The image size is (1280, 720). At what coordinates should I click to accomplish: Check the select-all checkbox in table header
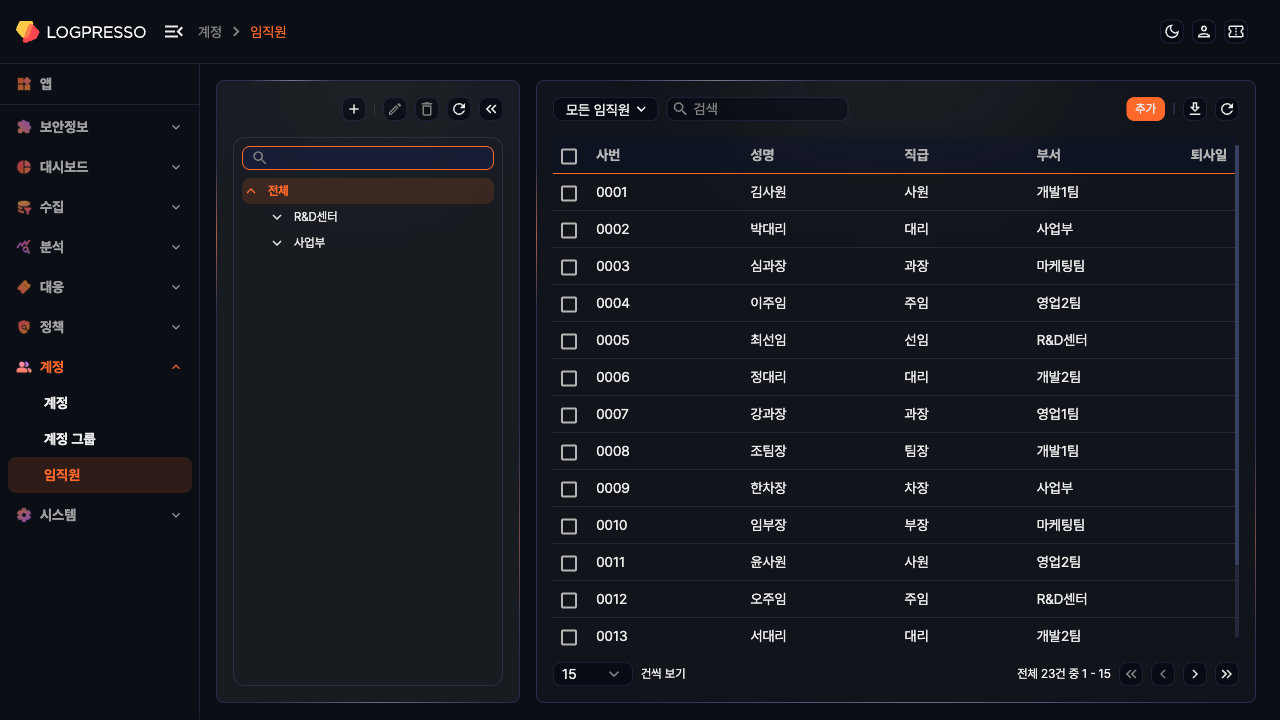[x=569, y=156]
